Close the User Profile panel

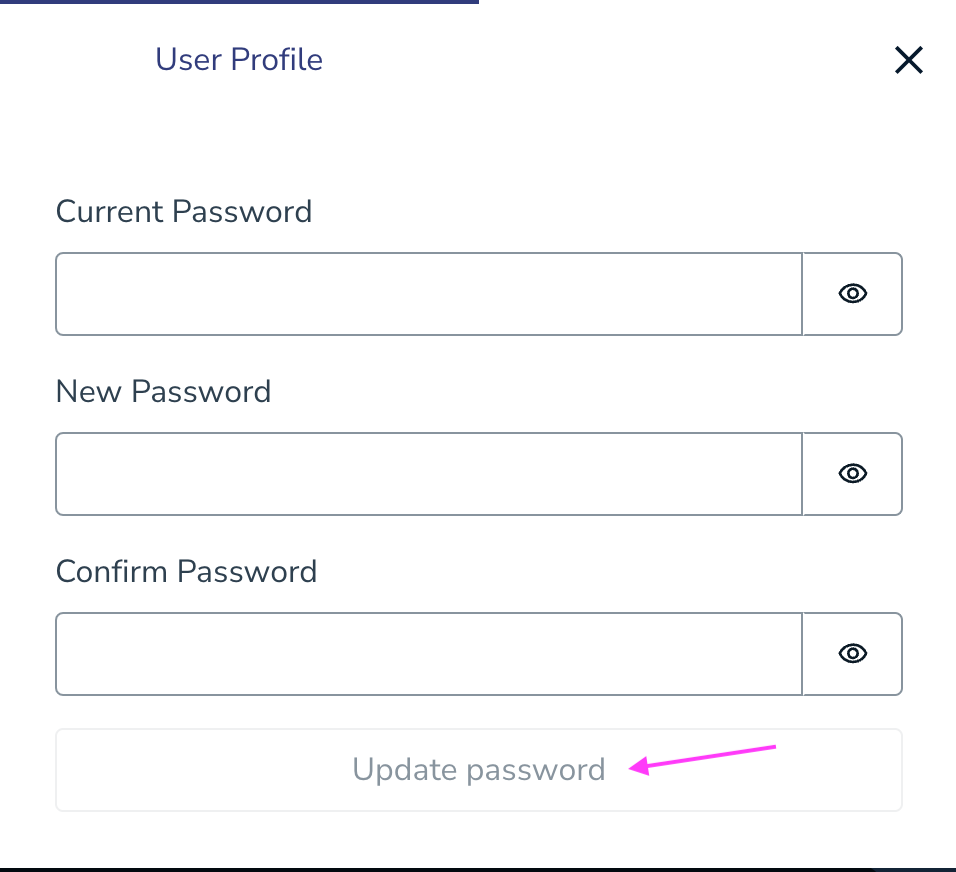pyautogui.click(x=908, y=61)
